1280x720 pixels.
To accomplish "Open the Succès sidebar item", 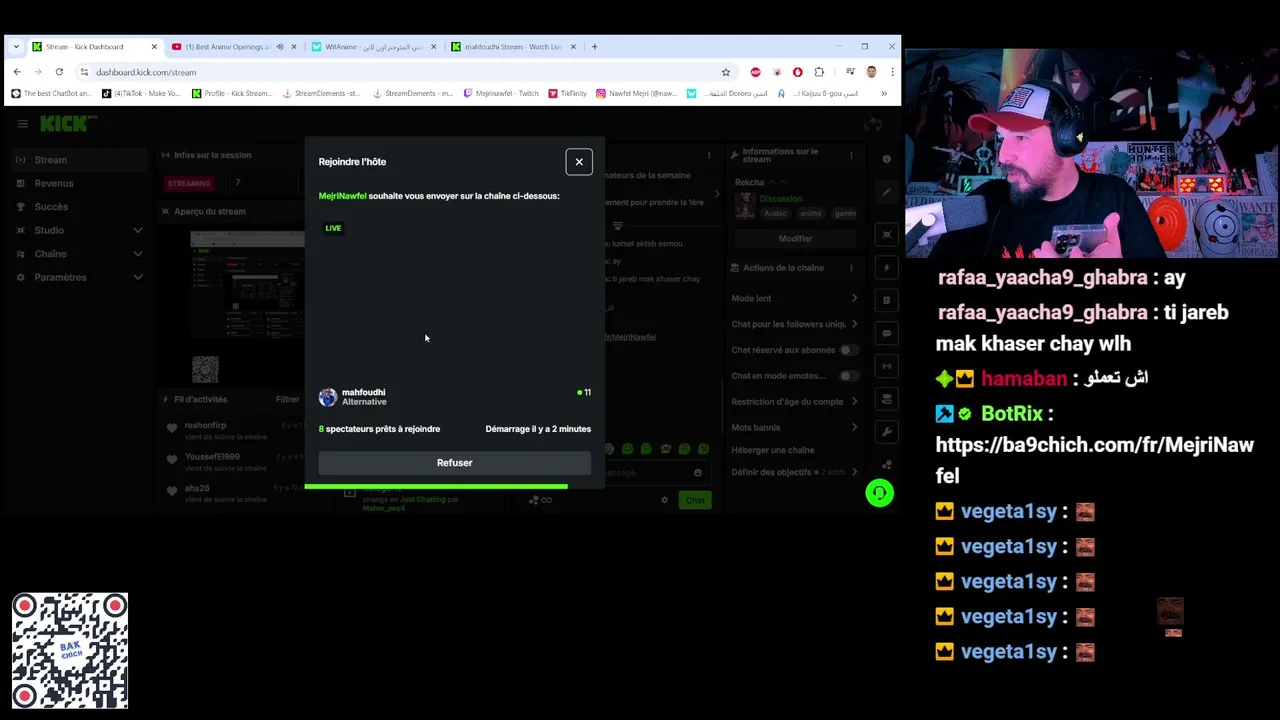I will coord(80,207).
